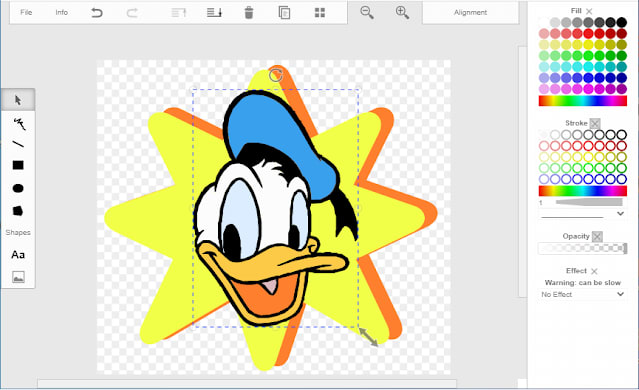This screenshot has height=390, width=639.
Task: Delete selection with the trash icon
Action: coord(249,13)
